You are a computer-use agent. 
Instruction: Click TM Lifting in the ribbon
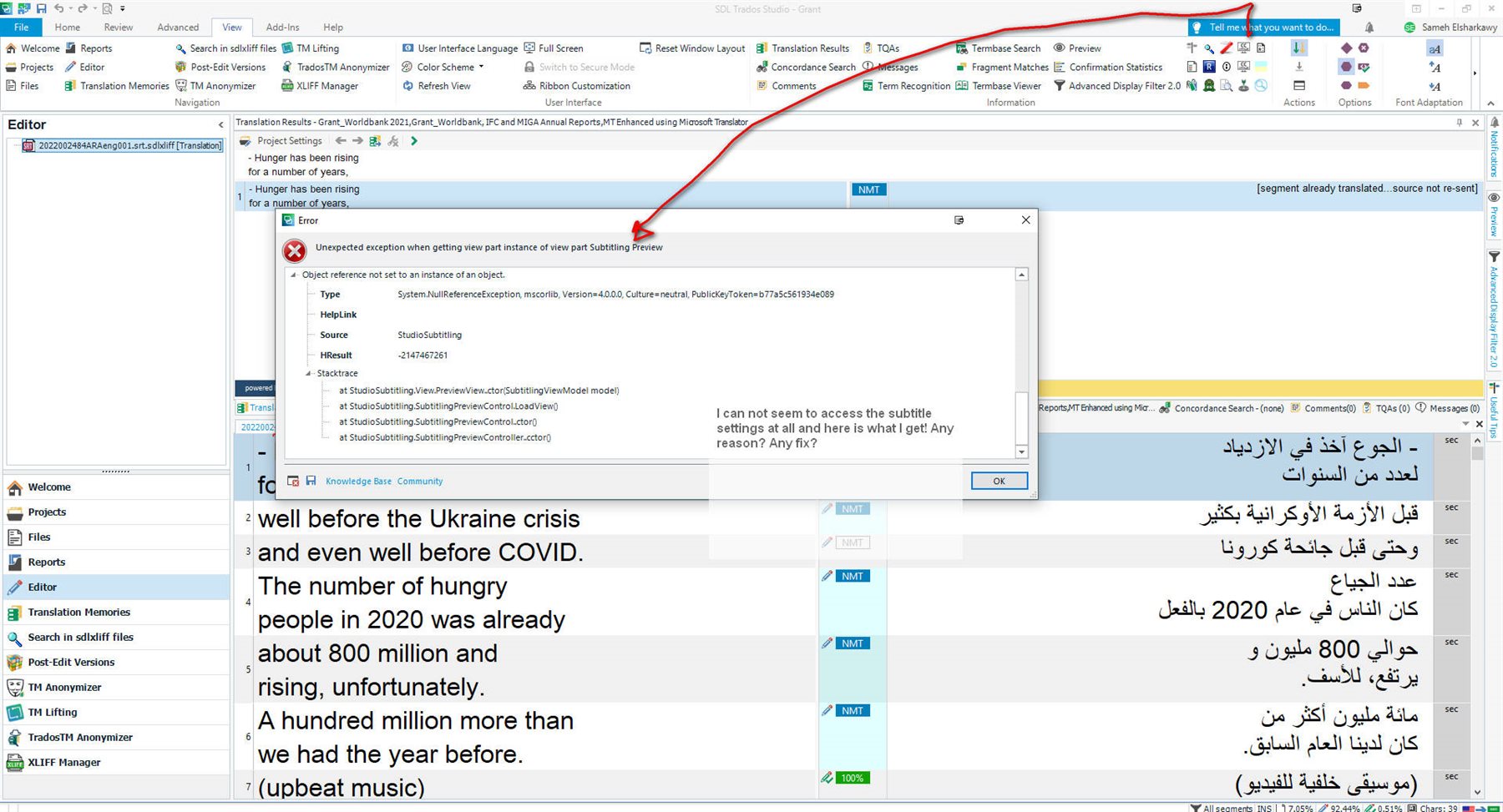click(x=311, y=48)
